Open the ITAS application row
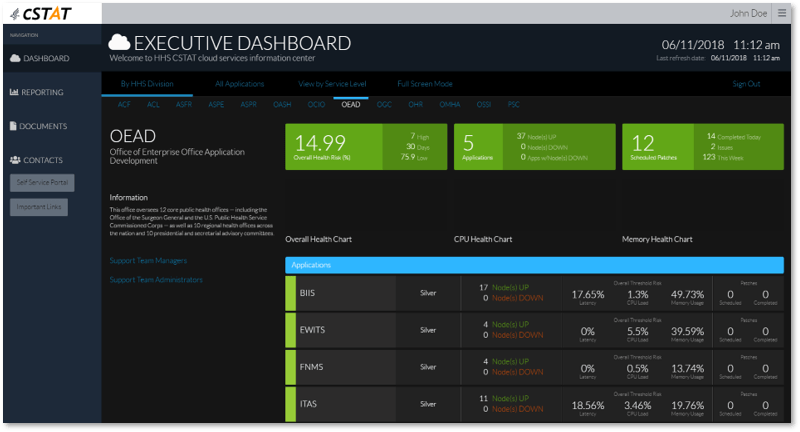 coord(534,404)
